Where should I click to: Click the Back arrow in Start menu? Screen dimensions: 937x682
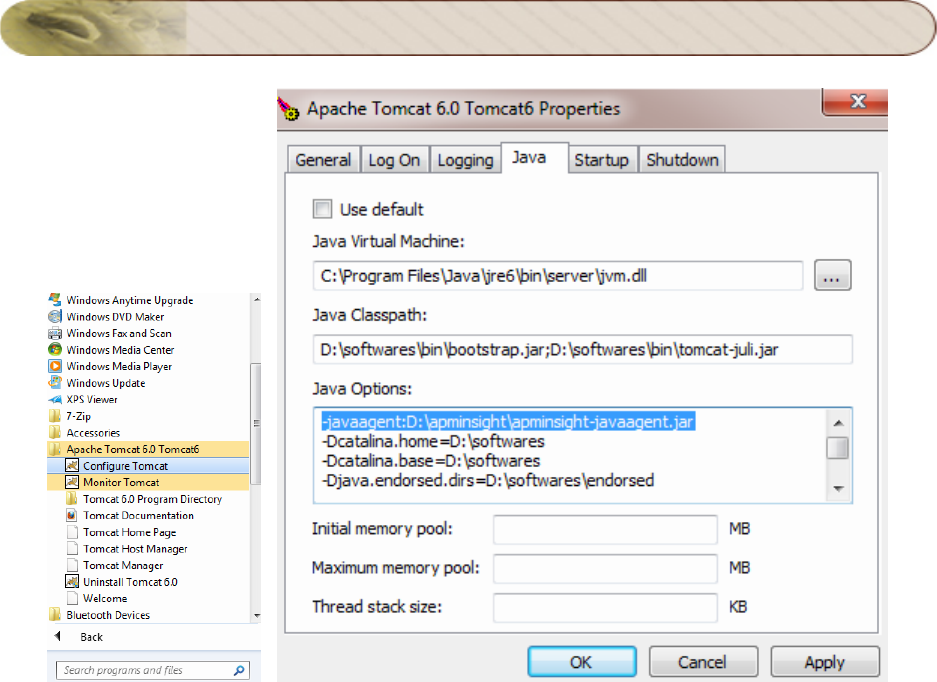tap(57, 637)
